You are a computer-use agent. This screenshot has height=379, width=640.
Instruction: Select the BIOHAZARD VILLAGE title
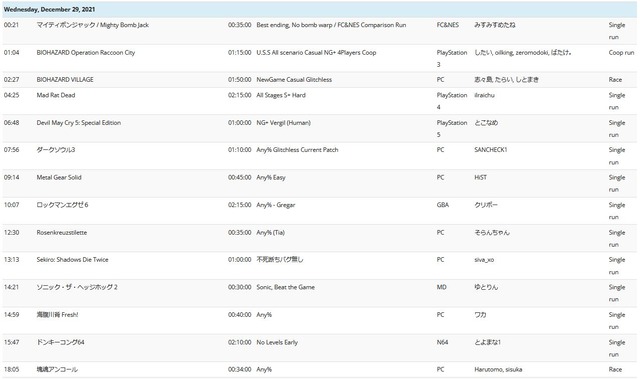click(65, 80)
